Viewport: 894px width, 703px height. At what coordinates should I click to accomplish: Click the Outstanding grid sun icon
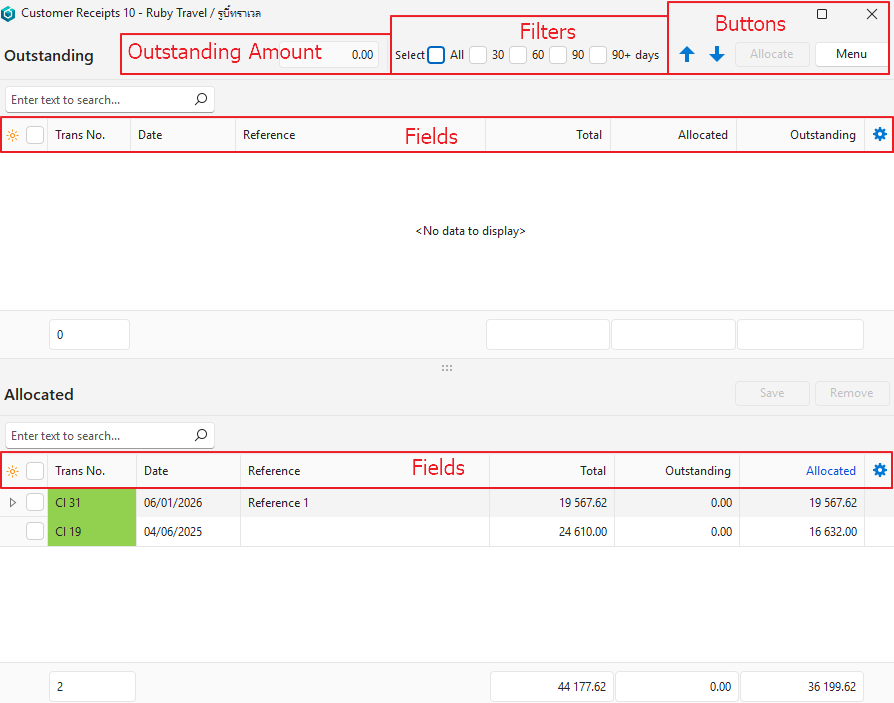[13, 135]
